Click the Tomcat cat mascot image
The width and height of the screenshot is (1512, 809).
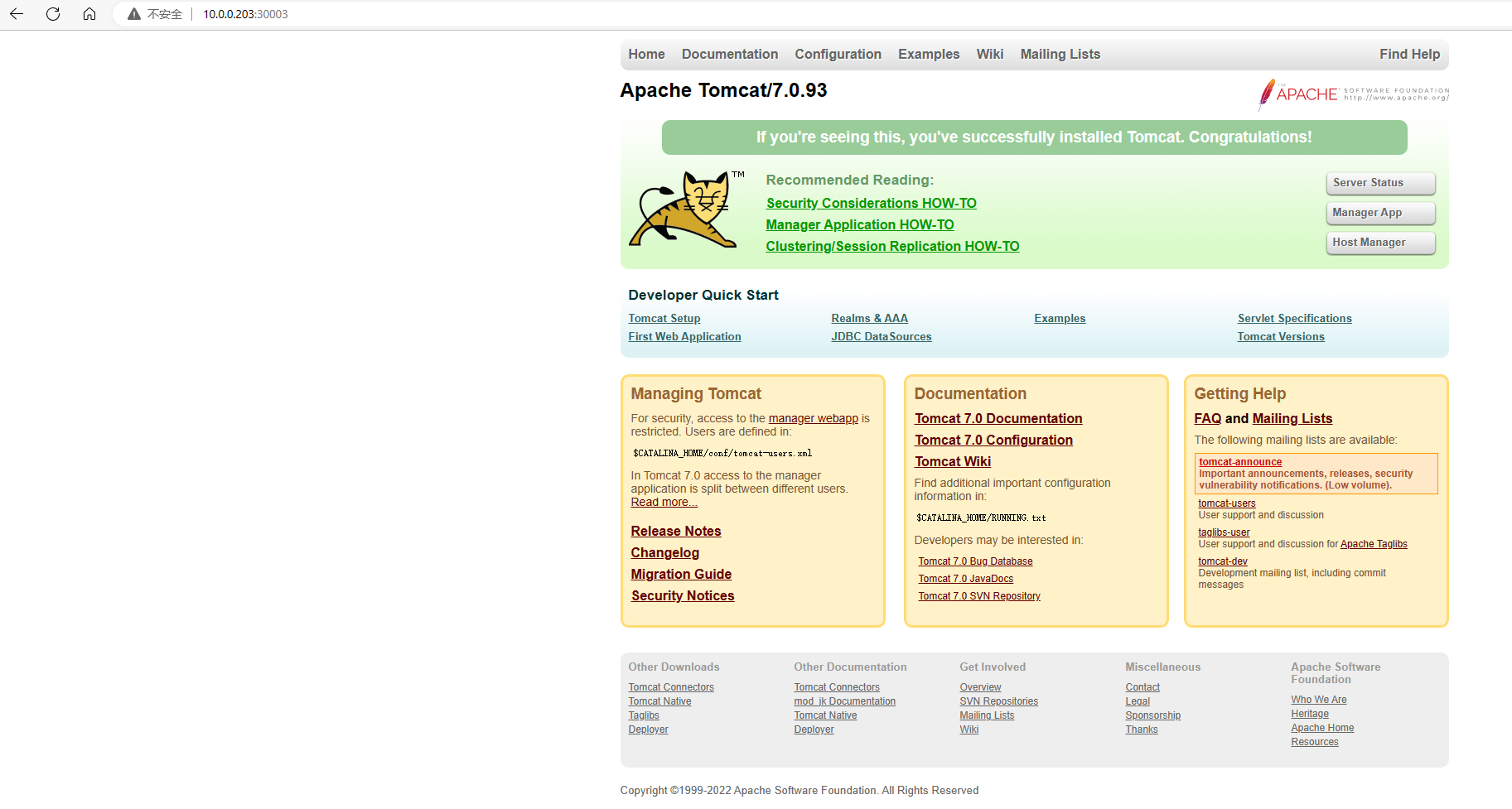(x=687, y=209)
